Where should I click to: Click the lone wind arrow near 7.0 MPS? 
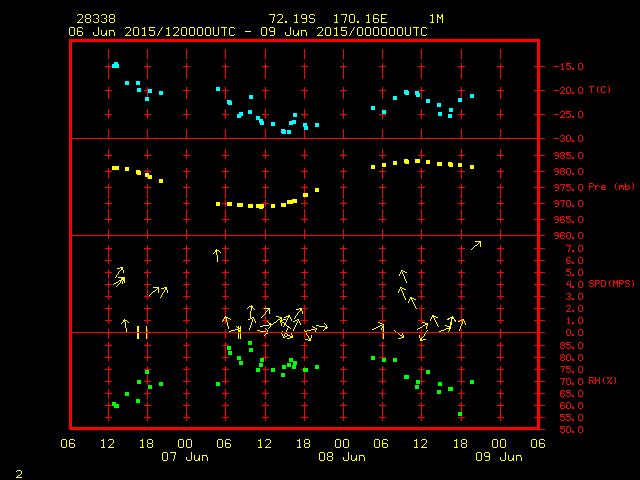click(x=476, y=245)
